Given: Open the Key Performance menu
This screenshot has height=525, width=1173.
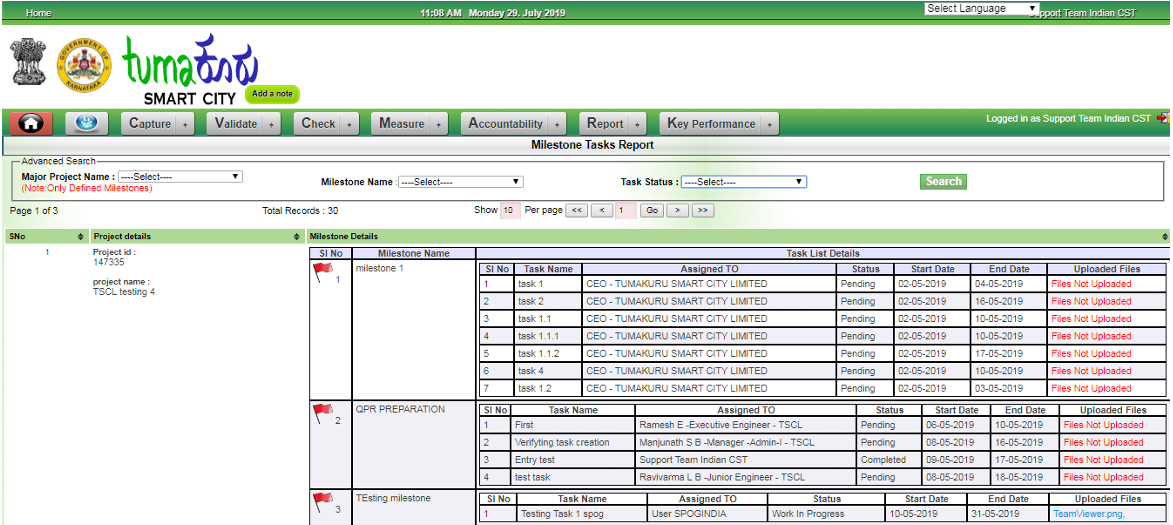Looking at the screenshot, I should [x=718, y=124].
